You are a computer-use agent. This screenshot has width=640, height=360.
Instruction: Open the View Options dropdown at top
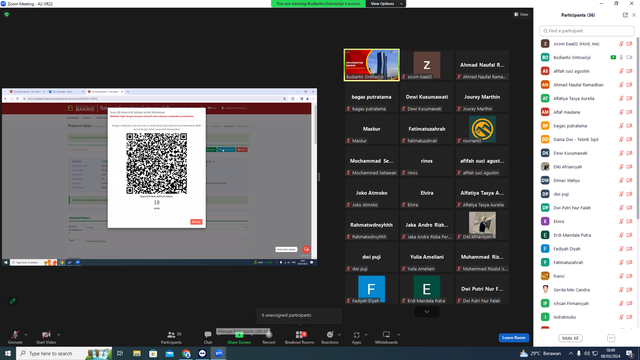pos(386,4)
